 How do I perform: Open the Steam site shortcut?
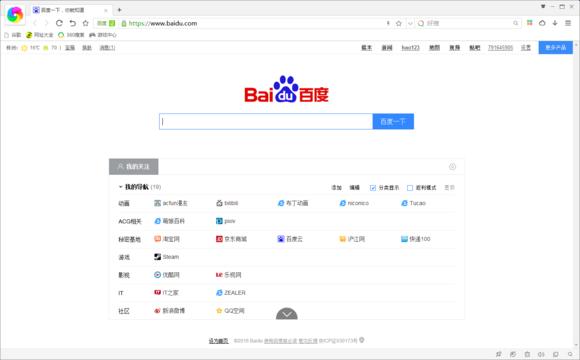[x=166, y=257]
